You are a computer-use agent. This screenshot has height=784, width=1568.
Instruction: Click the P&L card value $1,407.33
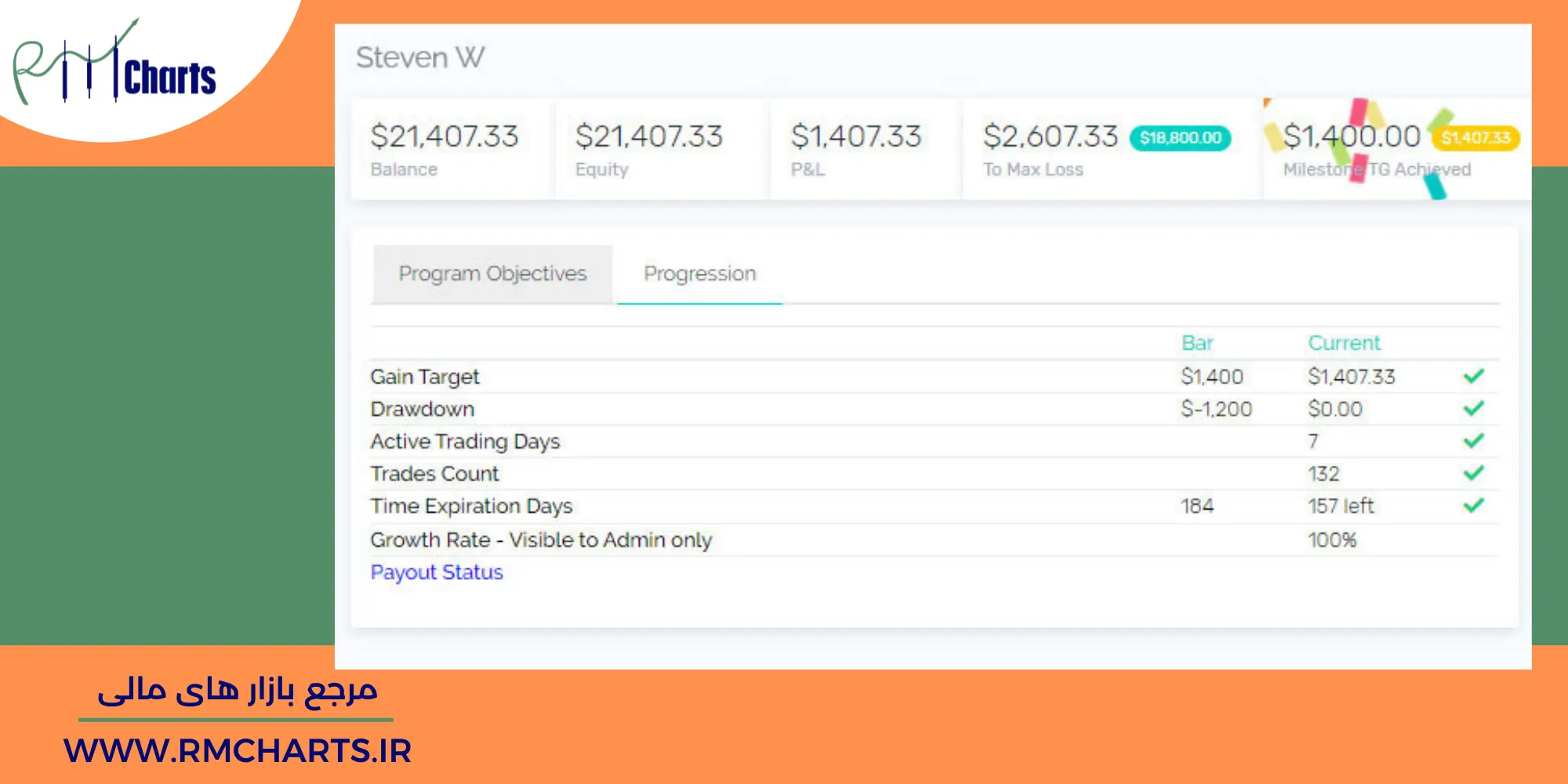[x=856, y=136]
